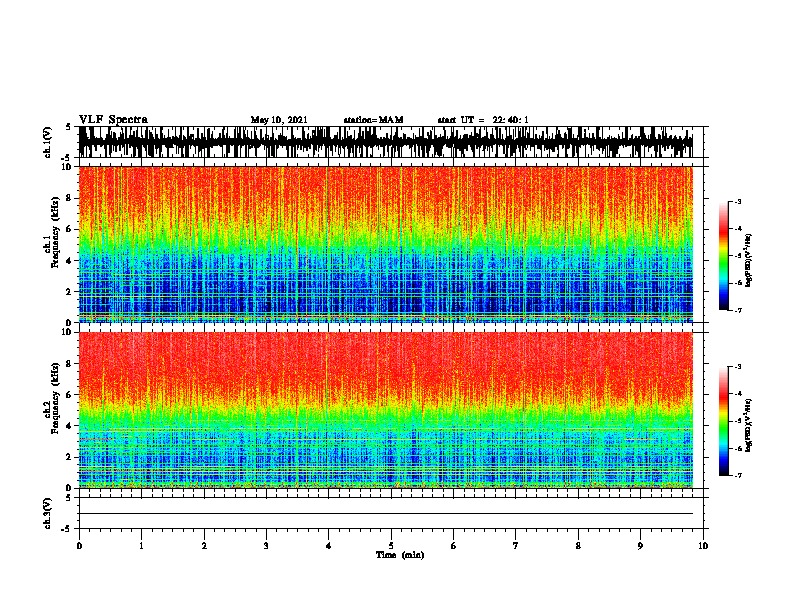Click the "-7" tick on ch.1 colorbar
Viewport: 792px width, 612px height.
click(738, 310)
